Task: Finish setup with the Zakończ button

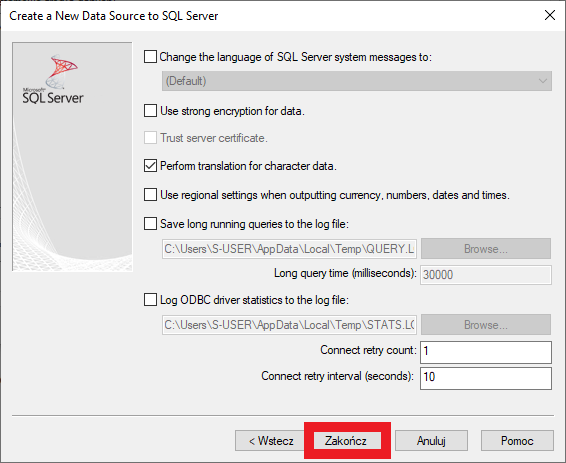Action: [x=347, y=440]
